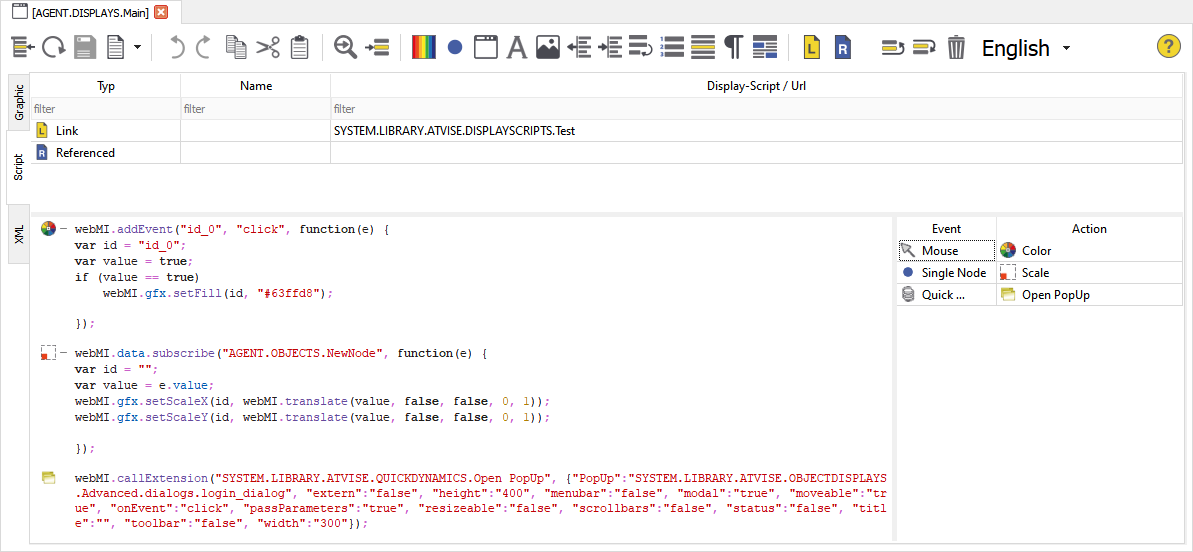Click the Typ column header

(x=105, y=86)
